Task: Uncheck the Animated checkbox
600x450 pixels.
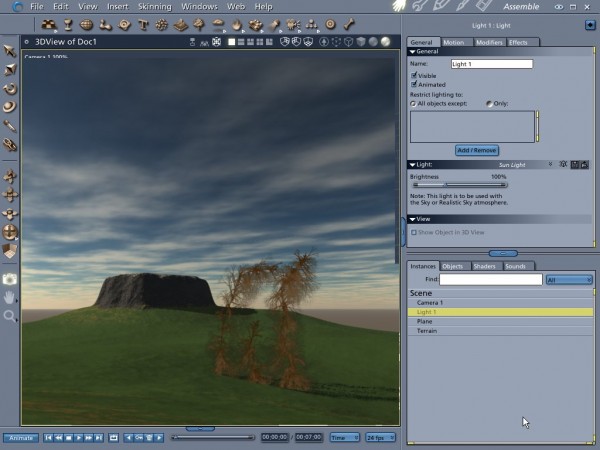Action: click(415, 85)
